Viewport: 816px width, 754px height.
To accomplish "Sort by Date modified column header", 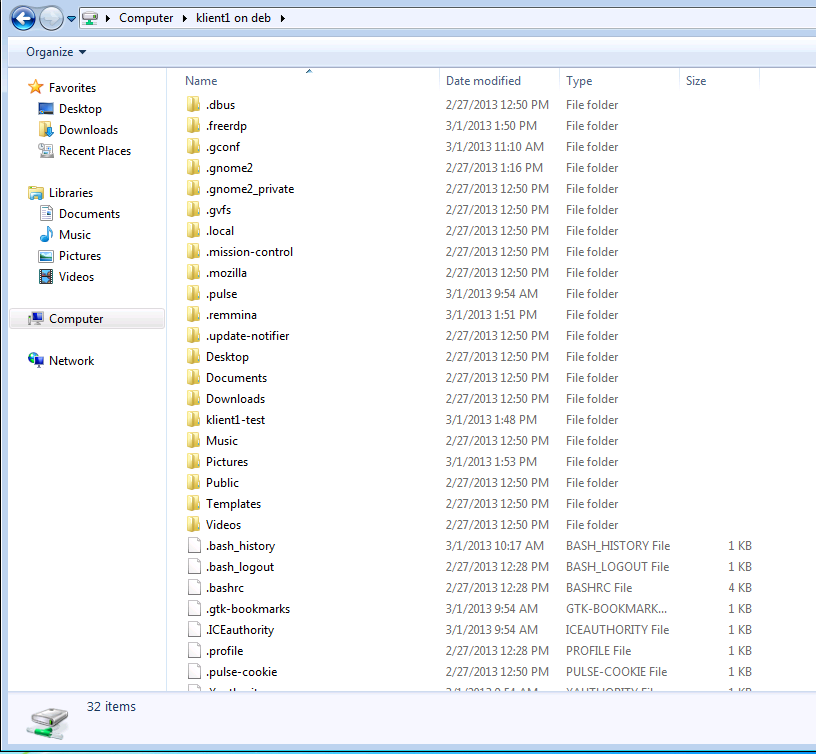I will coord(483,81).
